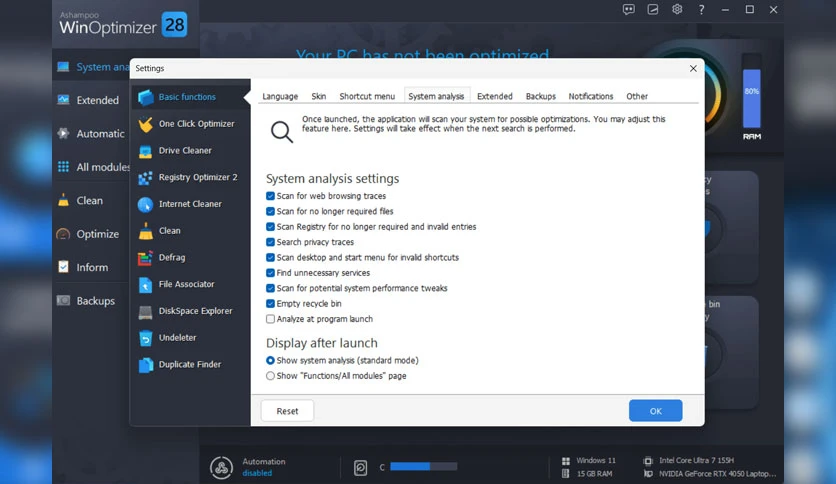This screenshot has width=836, height=484.
Task: Select Internet Cleaner settings icon
Action: pos(146,204)
